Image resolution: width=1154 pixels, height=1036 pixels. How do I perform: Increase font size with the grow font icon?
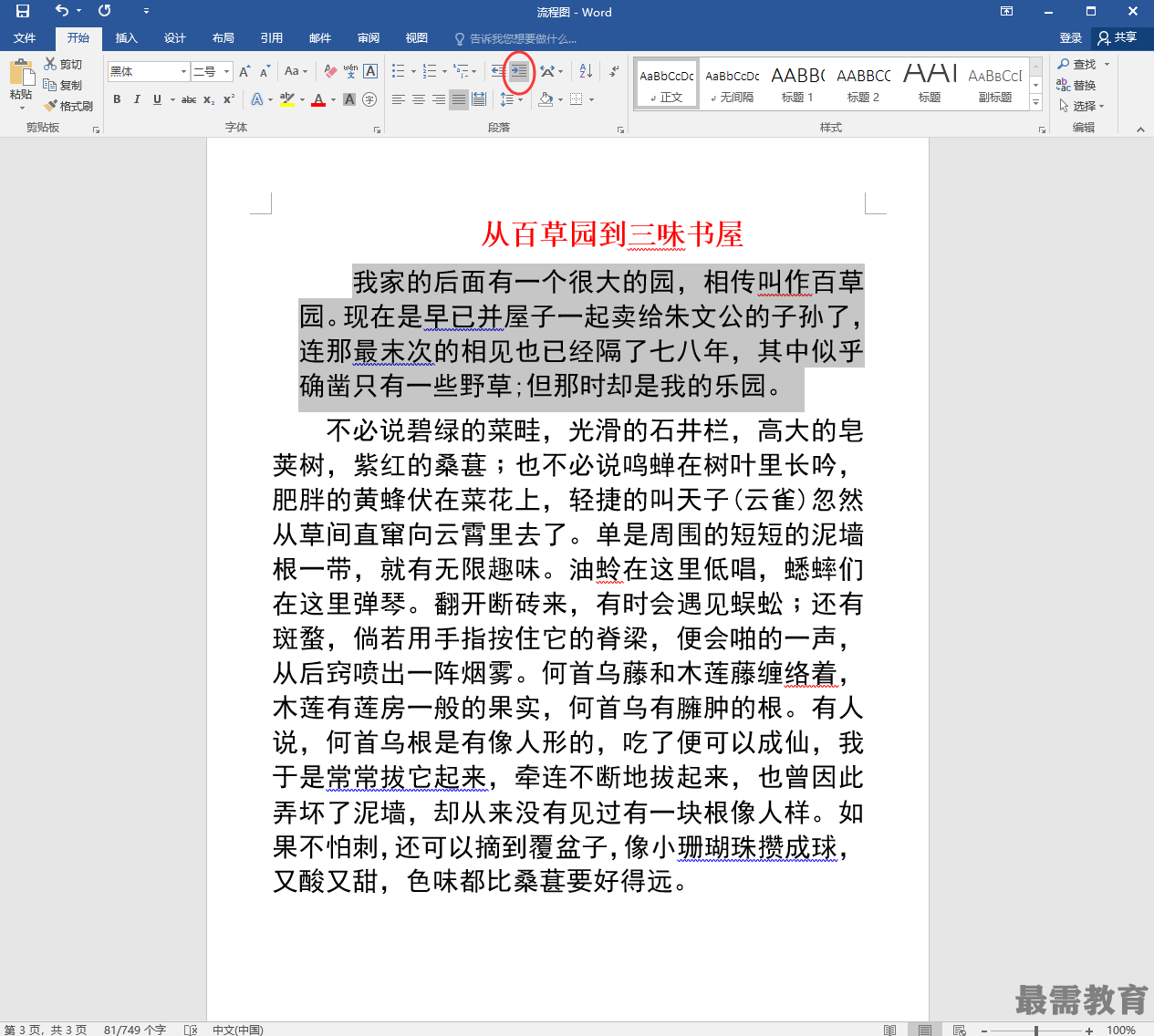tap(244, 71)
